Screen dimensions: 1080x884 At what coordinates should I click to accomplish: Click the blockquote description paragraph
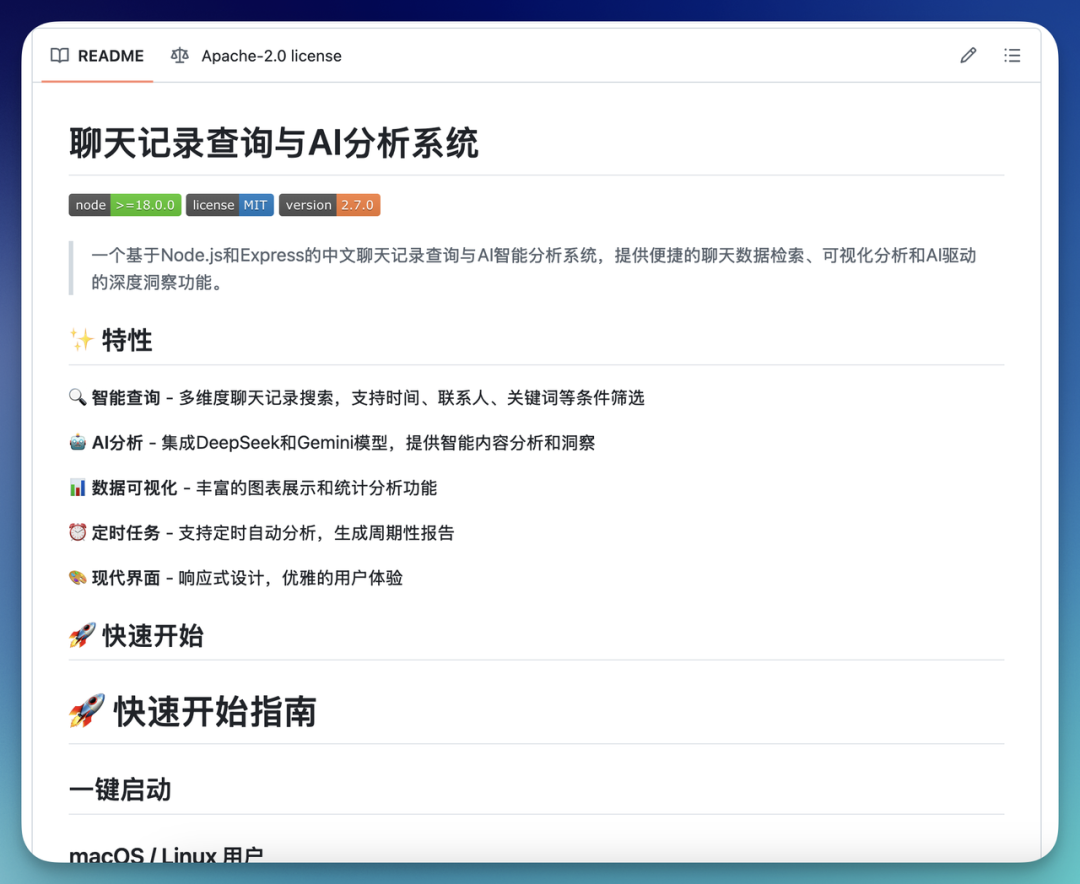click(533, 268)
